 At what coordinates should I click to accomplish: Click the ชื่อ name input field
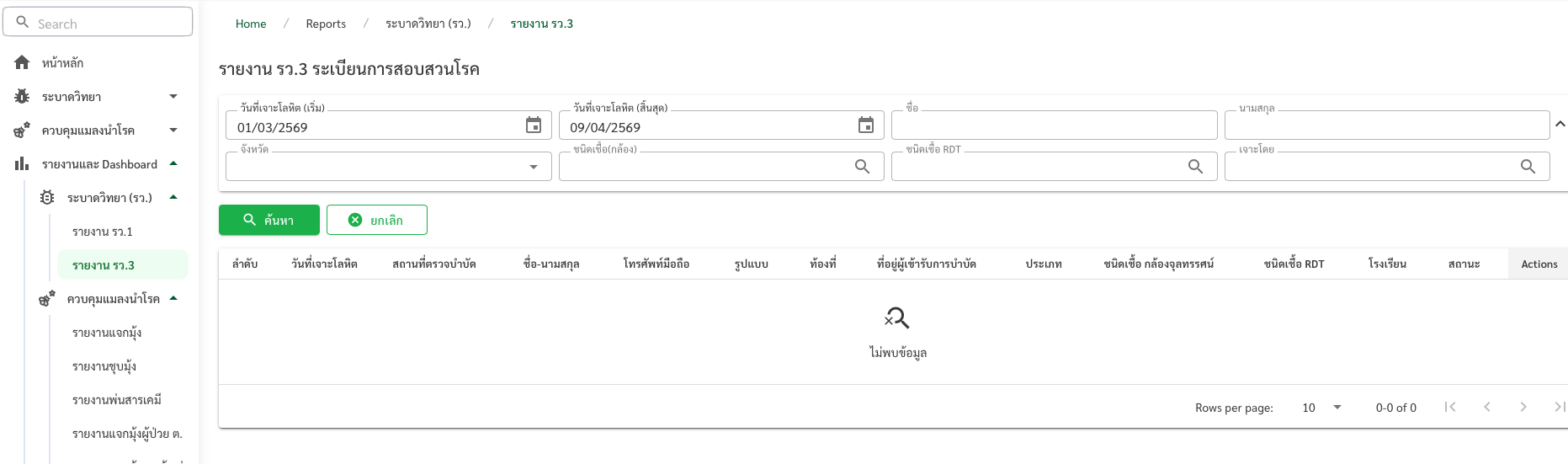1053,126
